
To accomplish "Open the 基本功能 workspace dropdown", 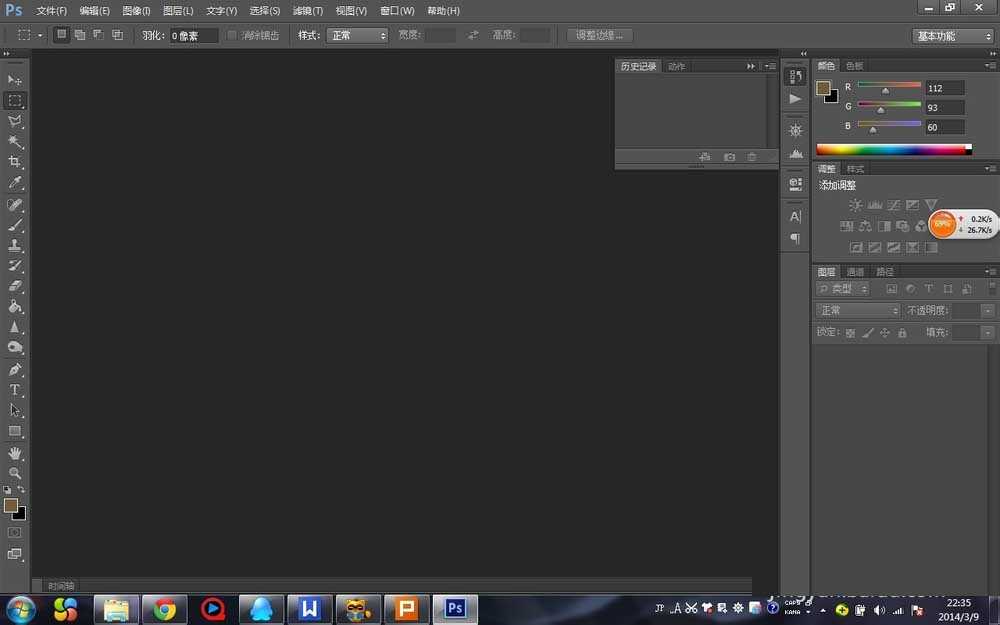I will point(952,35).
